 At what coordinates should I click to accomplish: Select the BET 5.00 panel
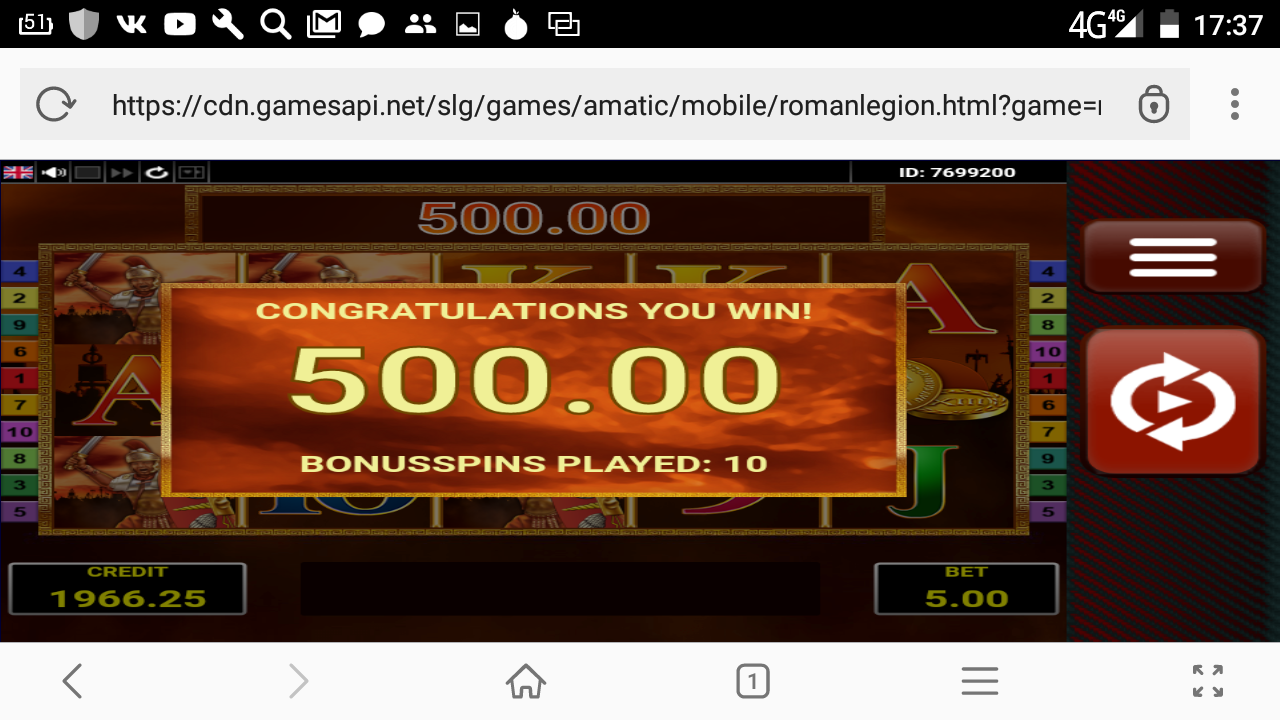pyautogui.click(x=966, y=588)
